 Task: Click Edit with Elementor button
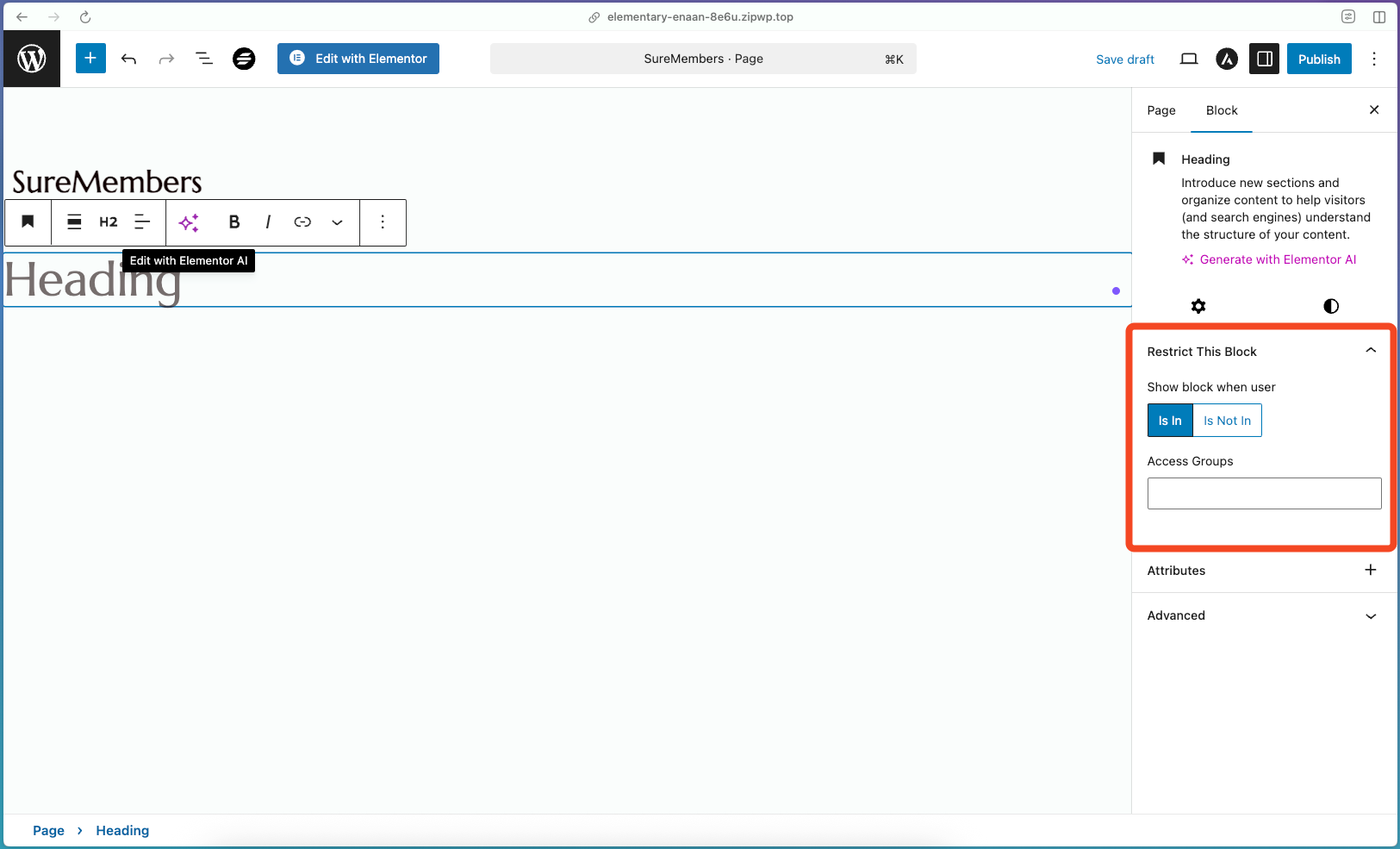point(358,59)
